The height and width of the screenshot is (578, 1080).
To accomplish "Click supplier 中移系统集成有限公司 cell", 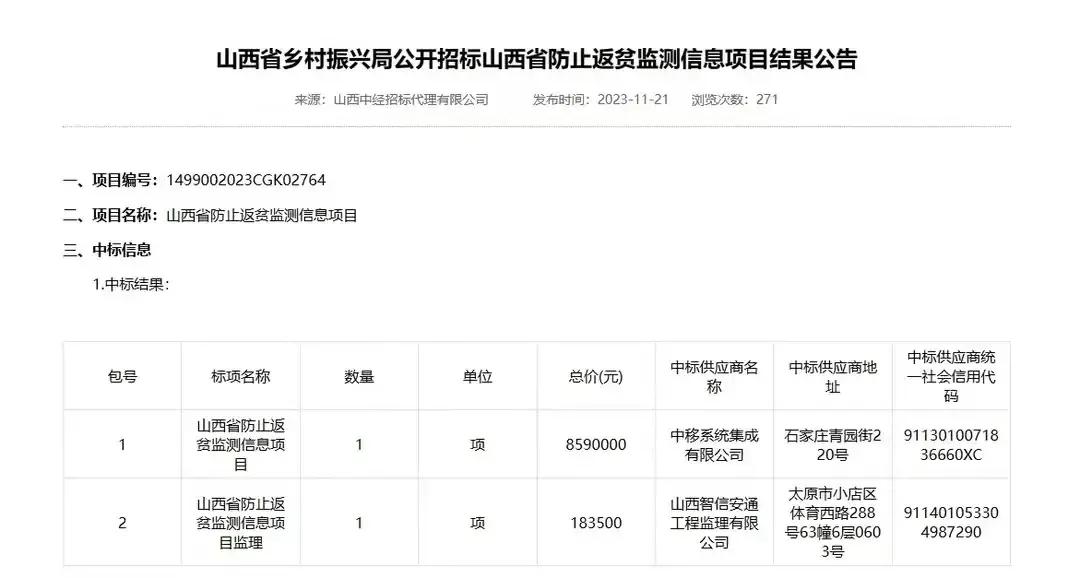I will (x=714, y=445).
